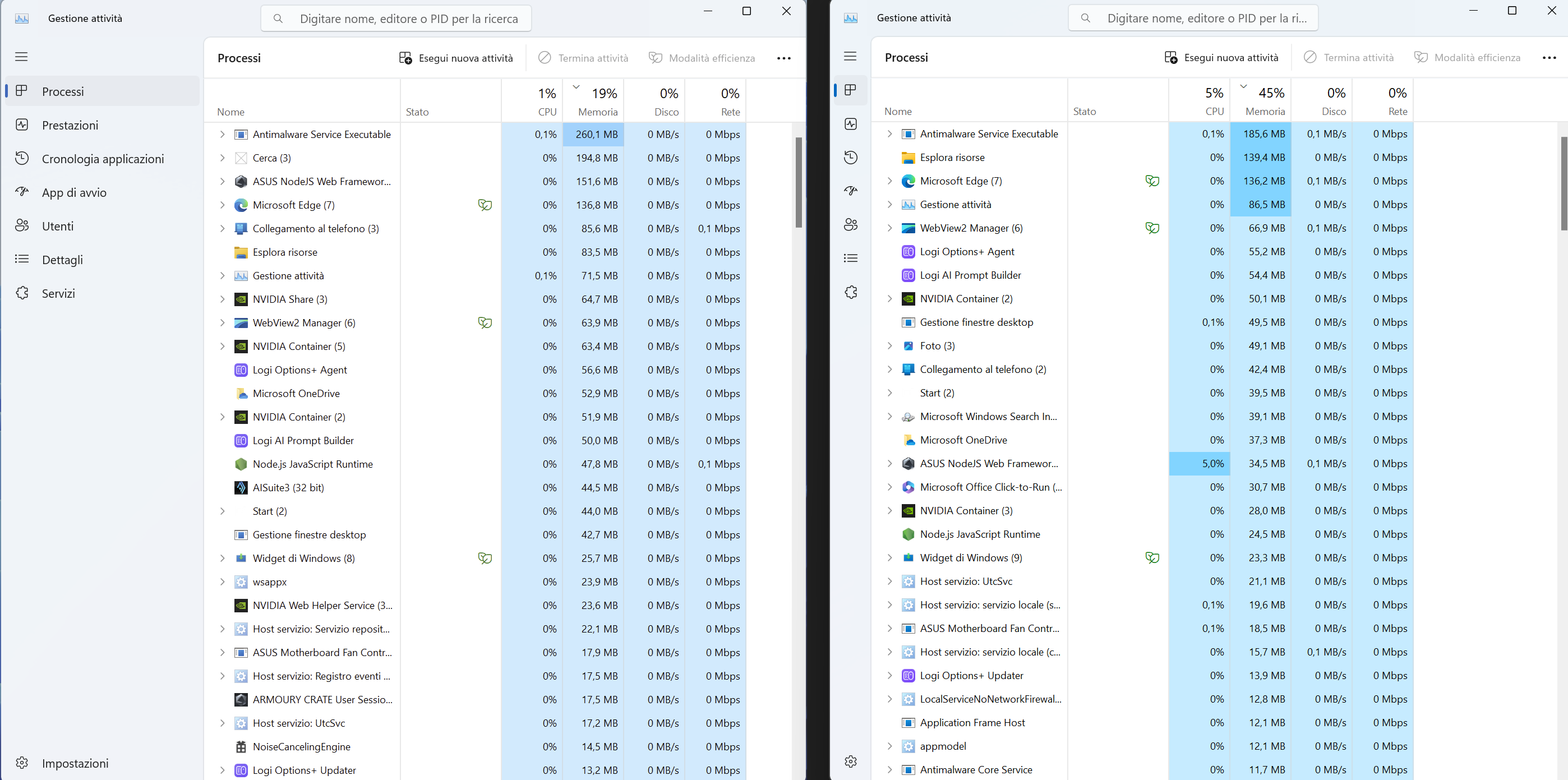Image resolution: width=1568 pixels, height=780 pixels.
Task: Click Modalità efficienza in right window
Action: pyautogui.click(x=1467, y=57)
